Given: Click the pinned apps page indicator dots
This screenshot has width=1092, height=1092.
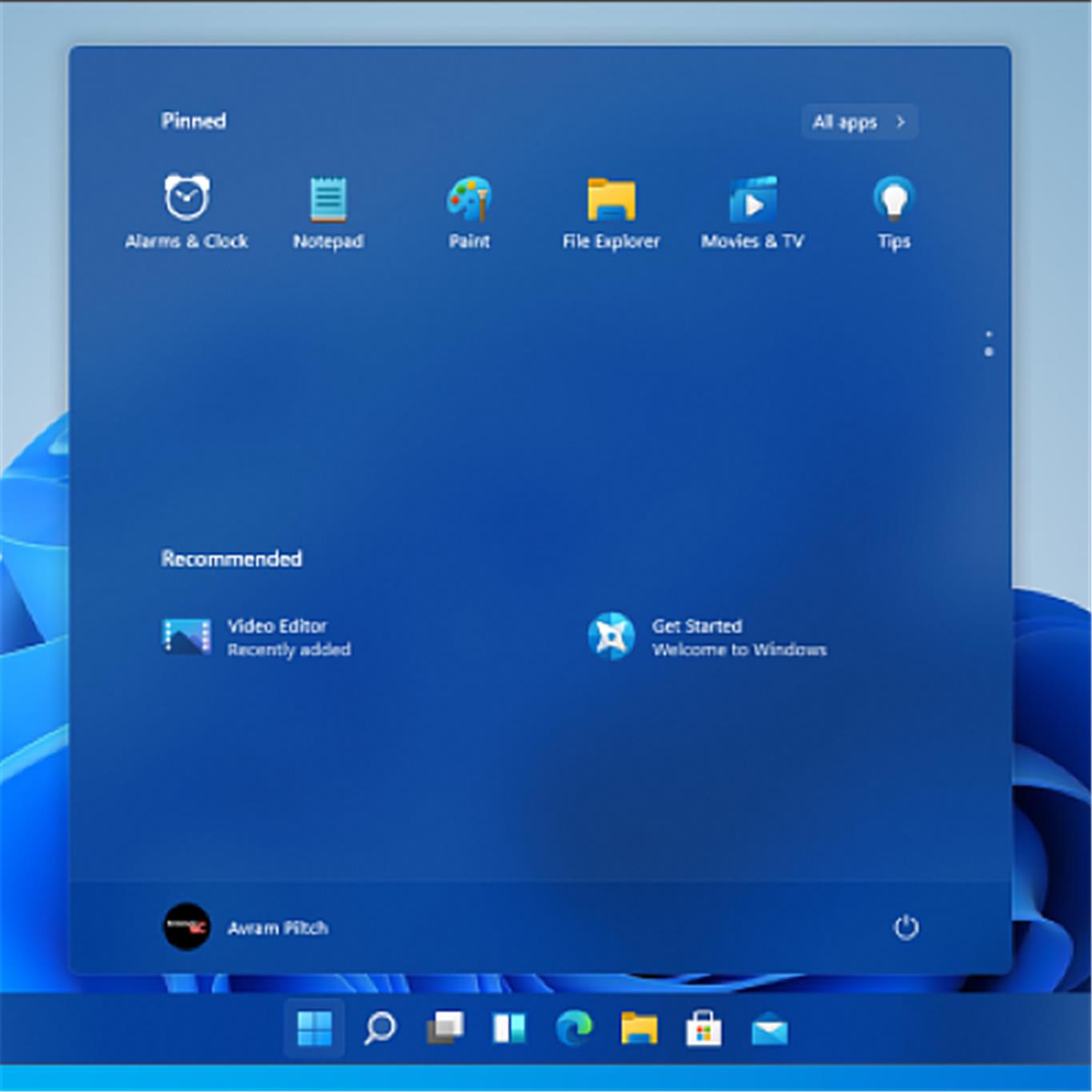Looking at the screenshot, I should pyautogui.click(x=989, y=343).
